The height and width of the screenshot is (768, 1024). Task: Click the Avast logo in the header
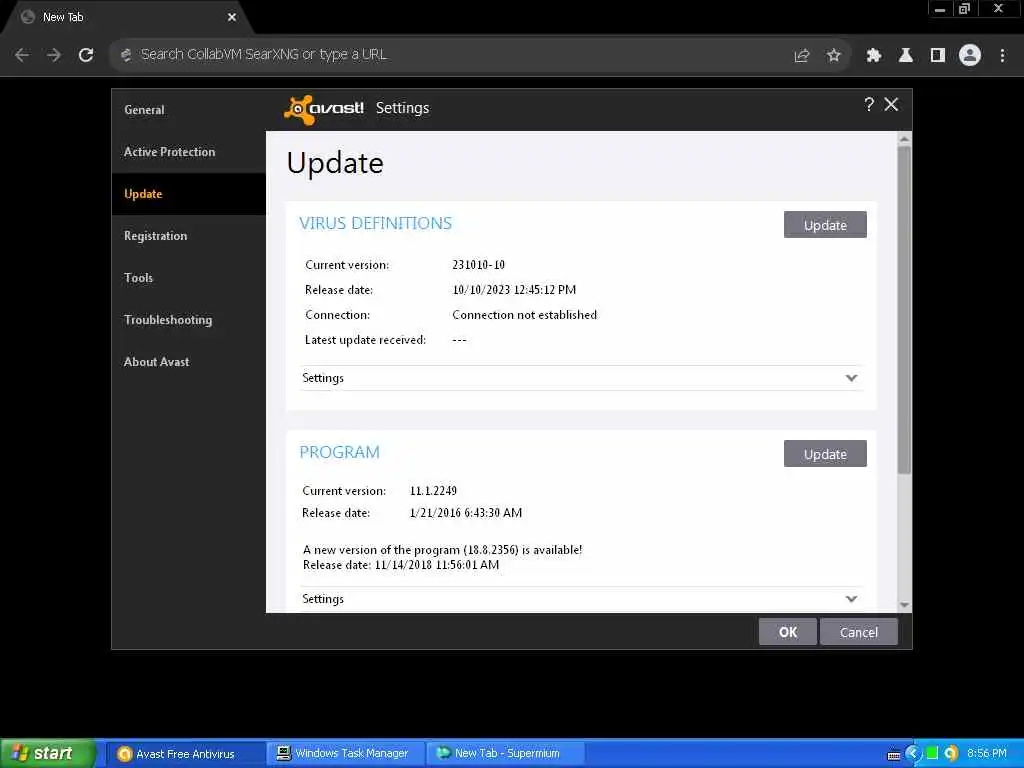[x=324, y=108]
